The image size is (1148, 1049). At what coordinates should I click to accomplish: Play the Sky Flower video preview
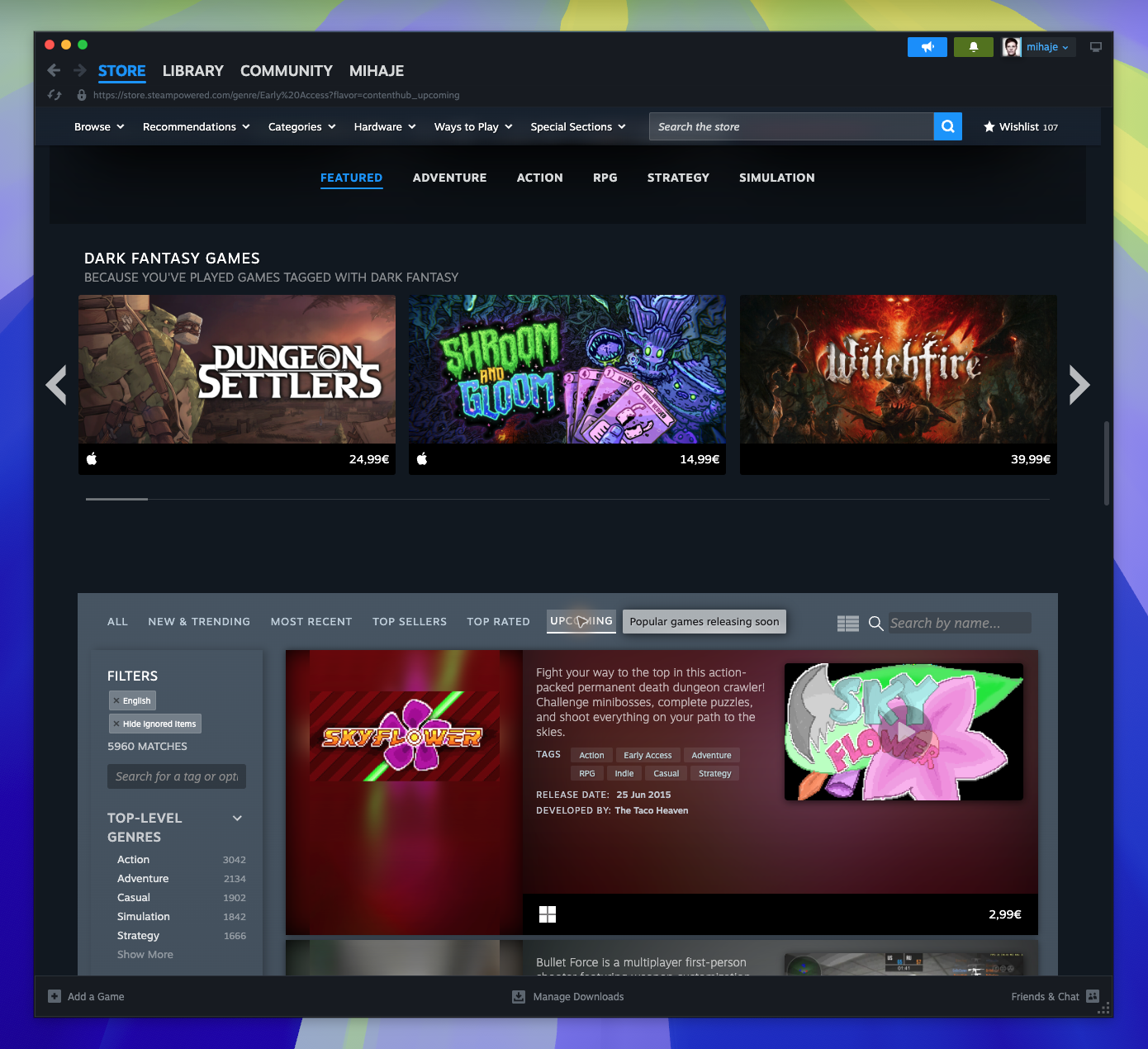(904, 732)
